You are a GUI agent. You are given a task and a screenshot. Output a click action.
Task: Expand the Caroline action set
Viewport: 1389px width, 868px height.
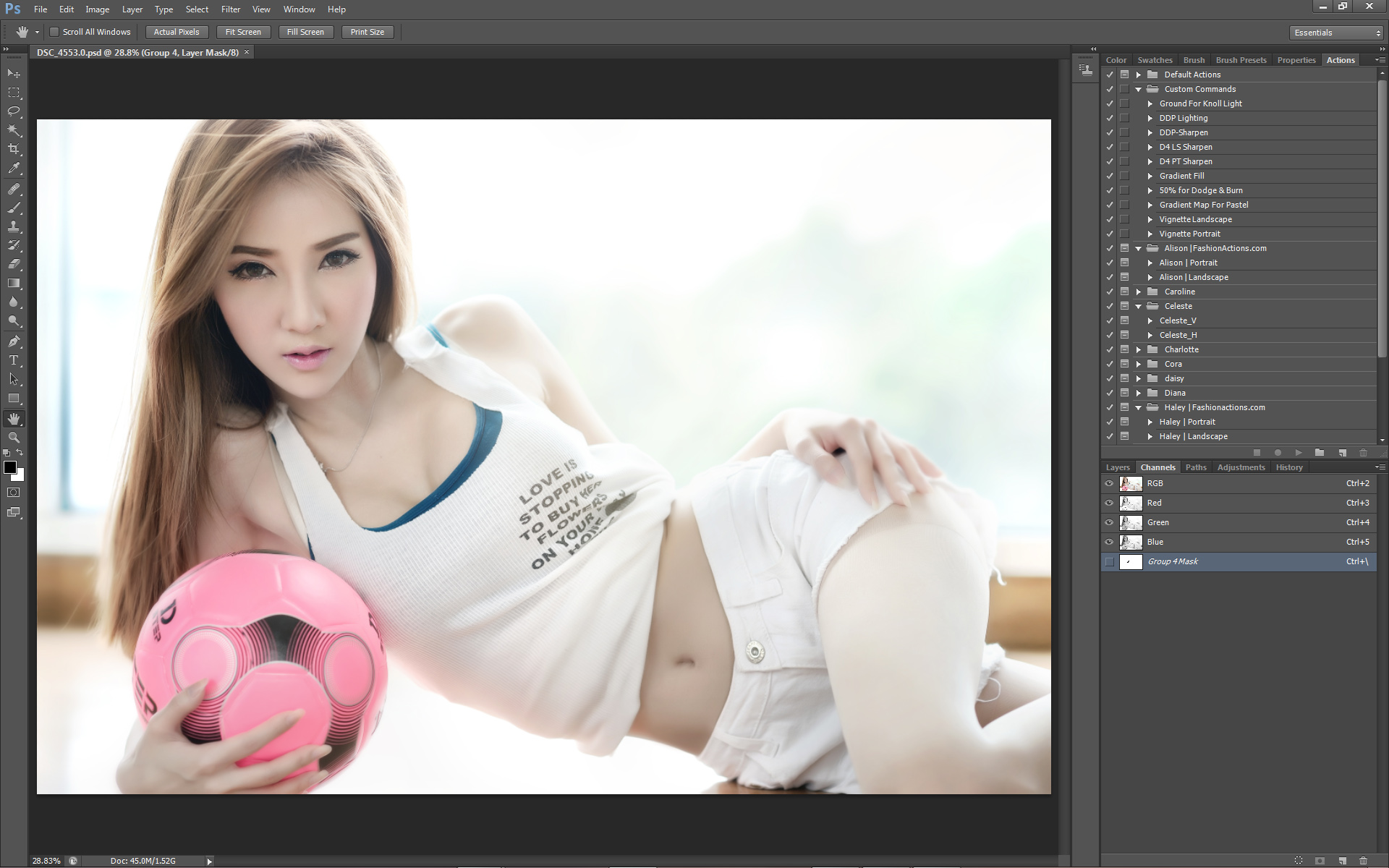coord(1139,292)
